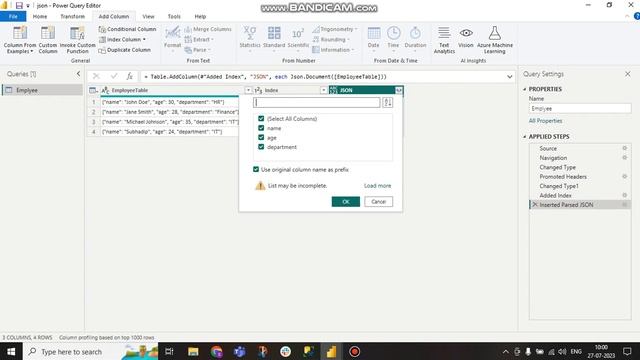The image size is (640, 360).
Task: Open Windows Start menu
Action: (11, 351)
